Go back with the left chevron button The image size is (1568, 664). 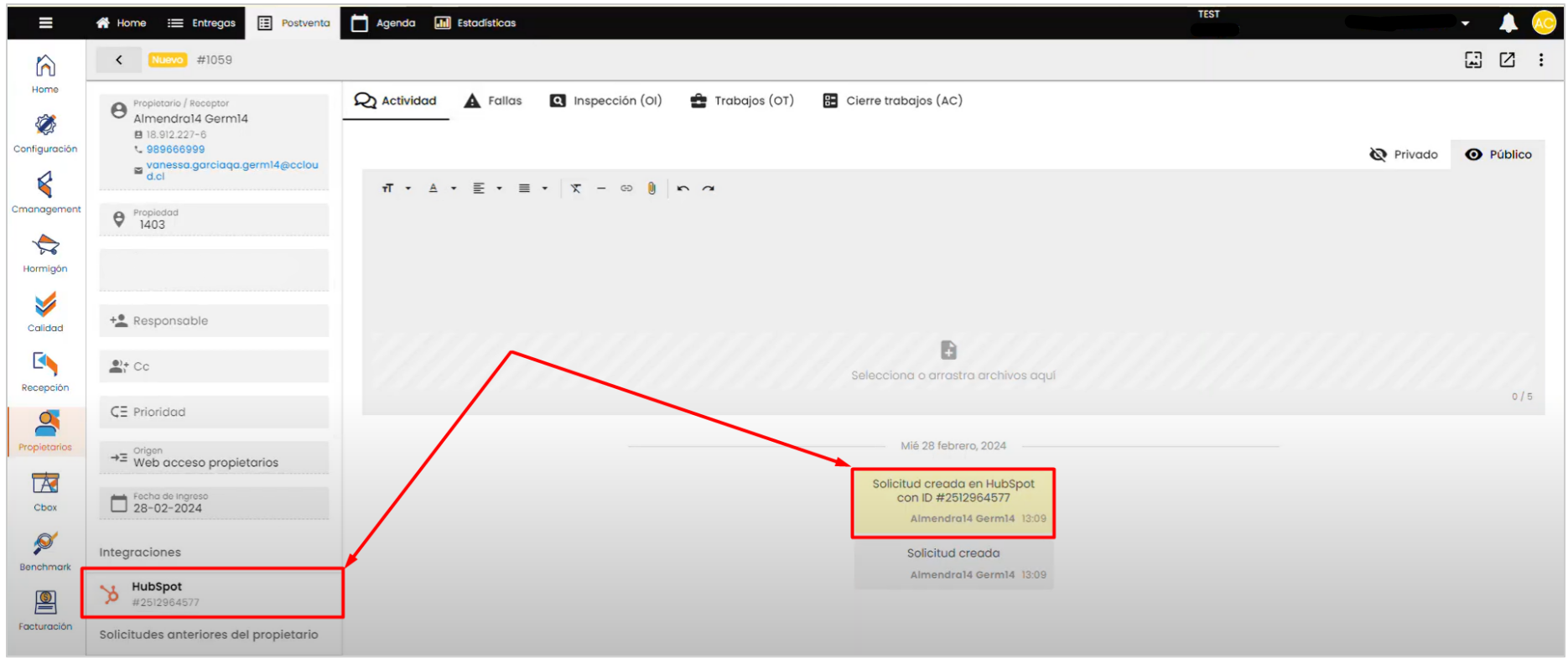[x=119, y=60]
